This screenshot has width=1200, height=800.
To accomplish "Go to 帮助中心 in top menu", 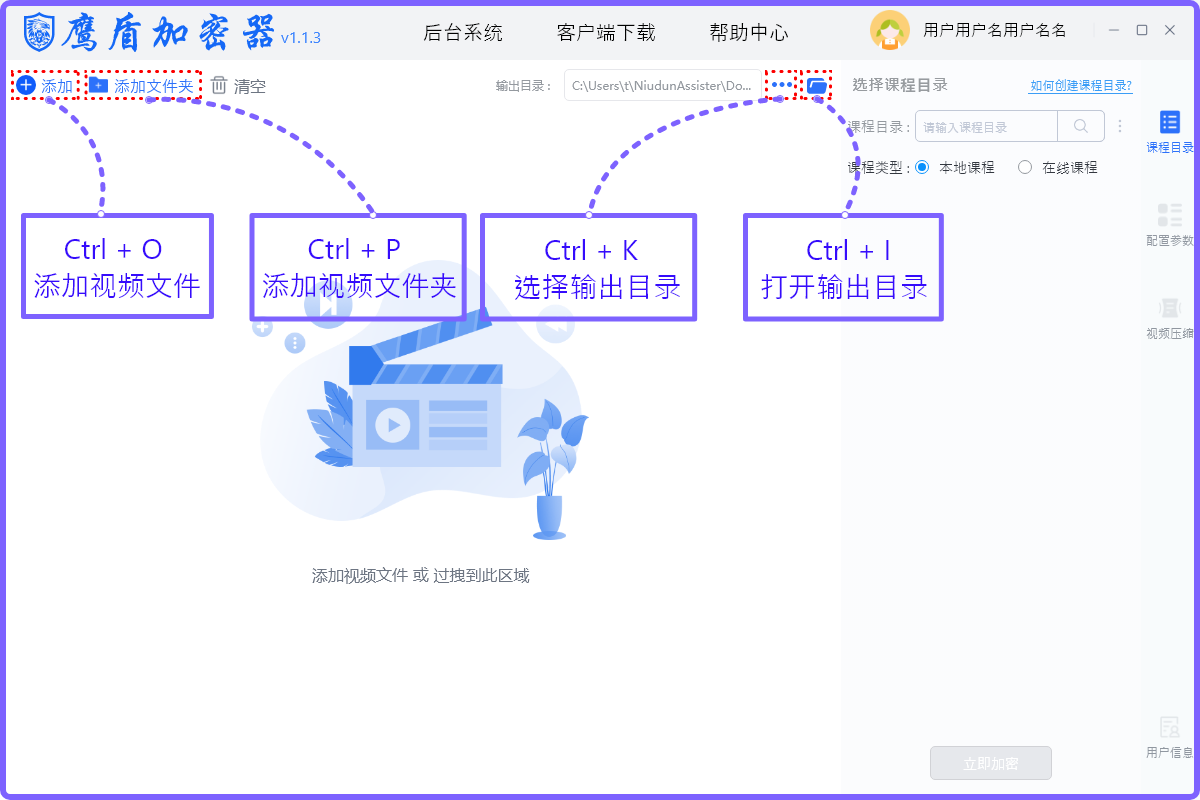I will click(749, 33).
